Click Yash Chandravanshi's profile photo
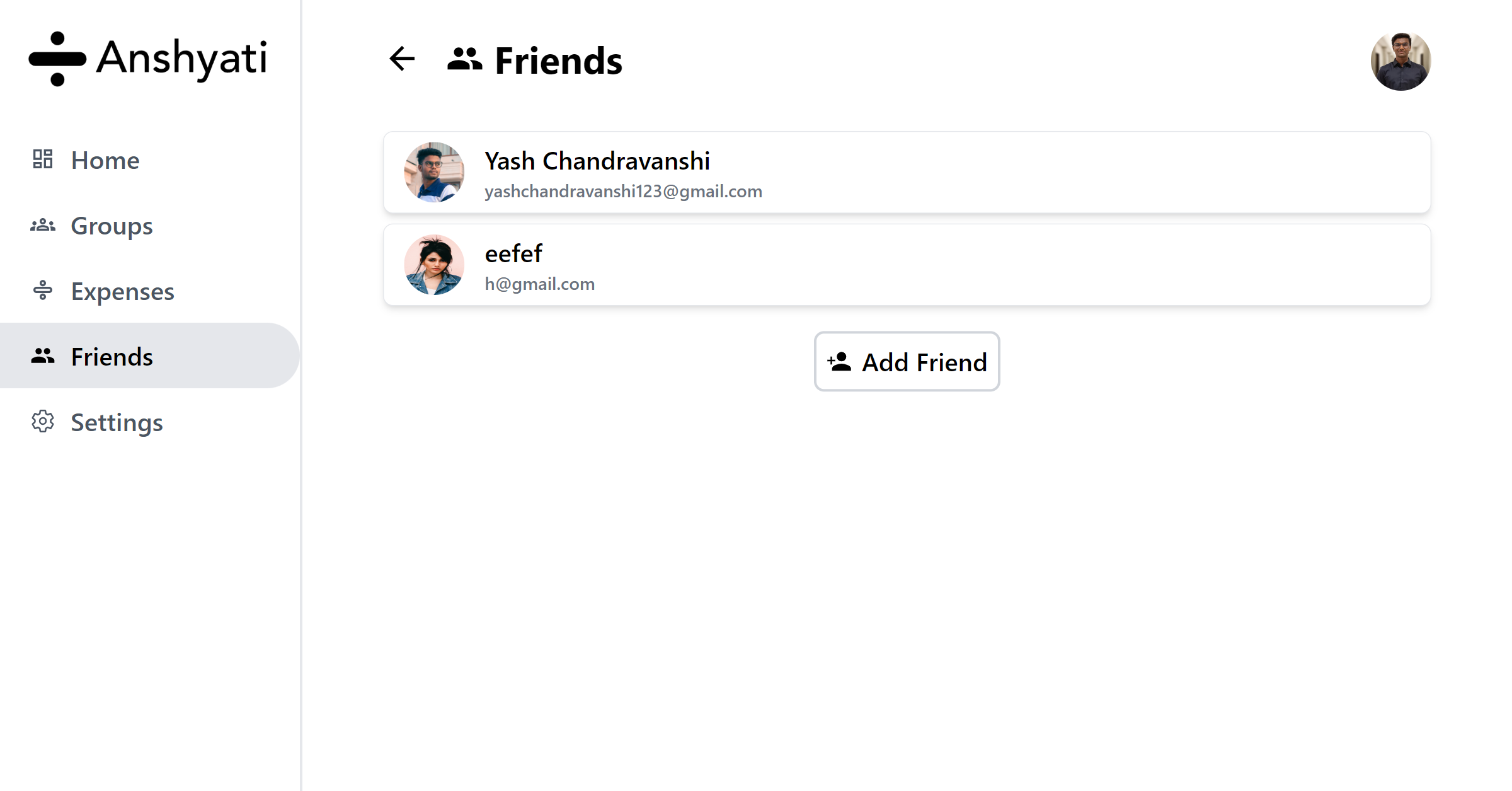 pyautogui.click(x=434, y=172)
